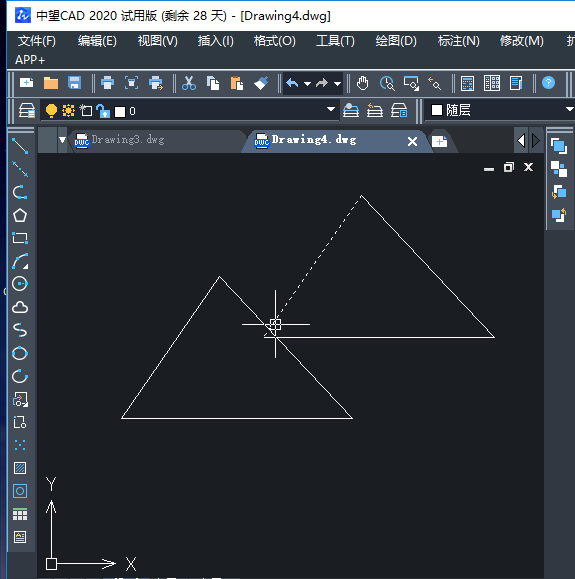Save the drawing with floppy icon
Viewport: 575px width, 579px height.
74,83
